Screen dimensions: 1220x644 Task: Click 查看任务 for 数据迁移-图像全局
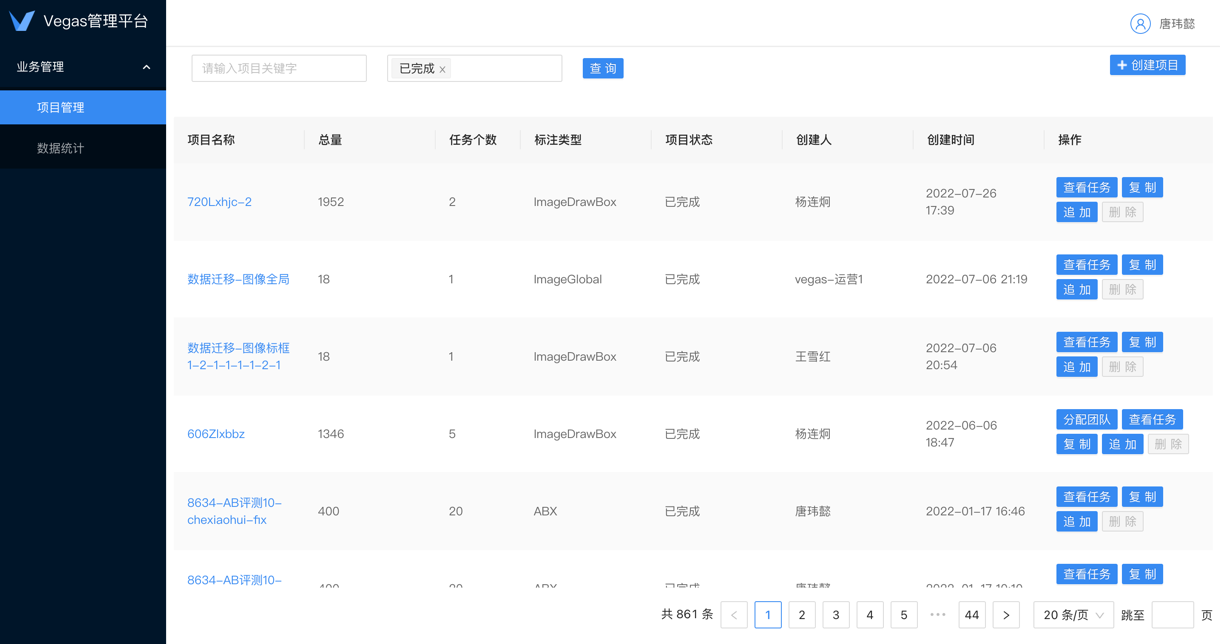tap(1087, 265)
